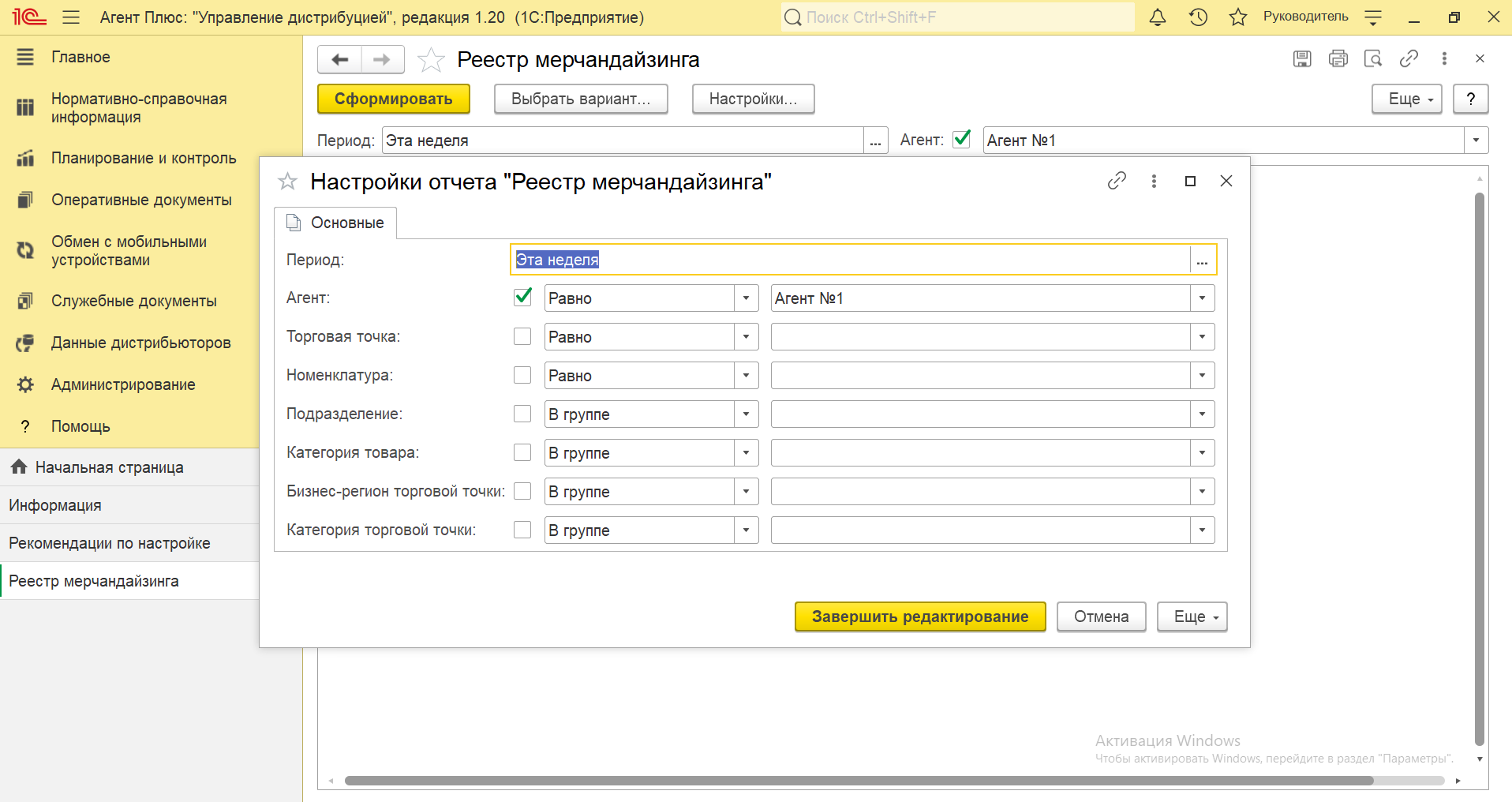Expand Агент dropdown in report header

point(1476,141)
